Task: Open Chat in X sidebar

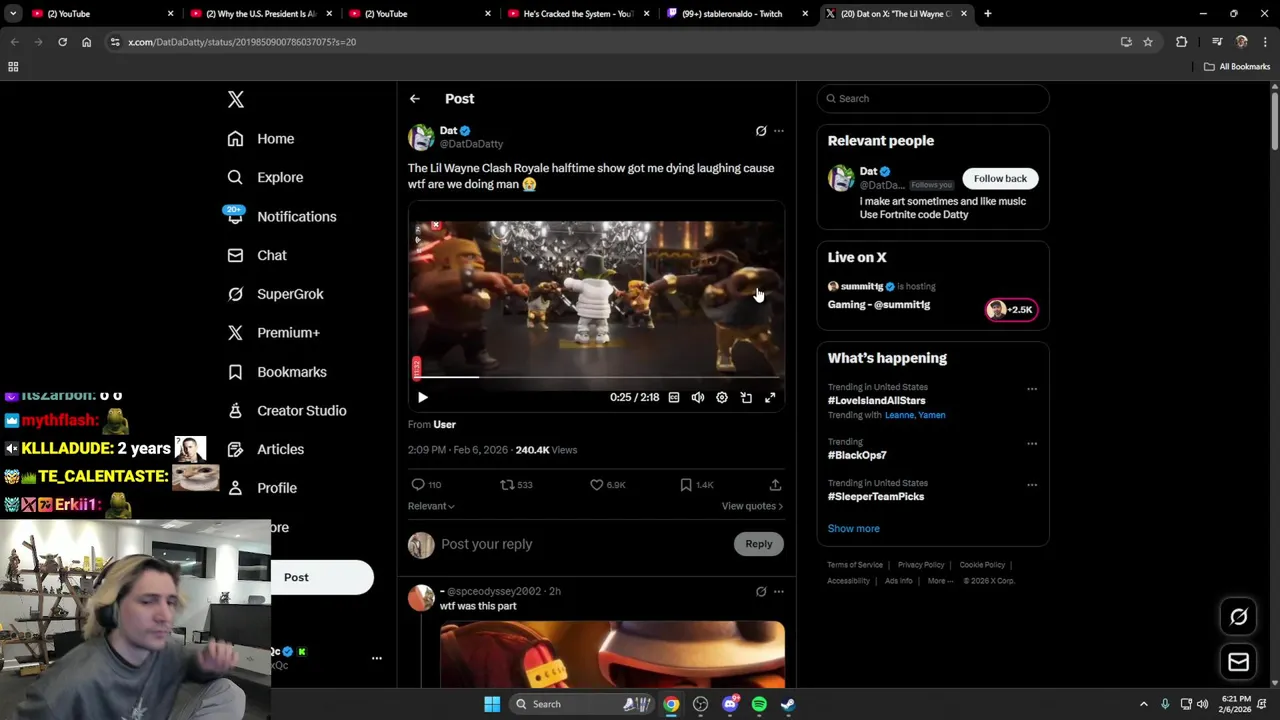Action: point(257,255)
